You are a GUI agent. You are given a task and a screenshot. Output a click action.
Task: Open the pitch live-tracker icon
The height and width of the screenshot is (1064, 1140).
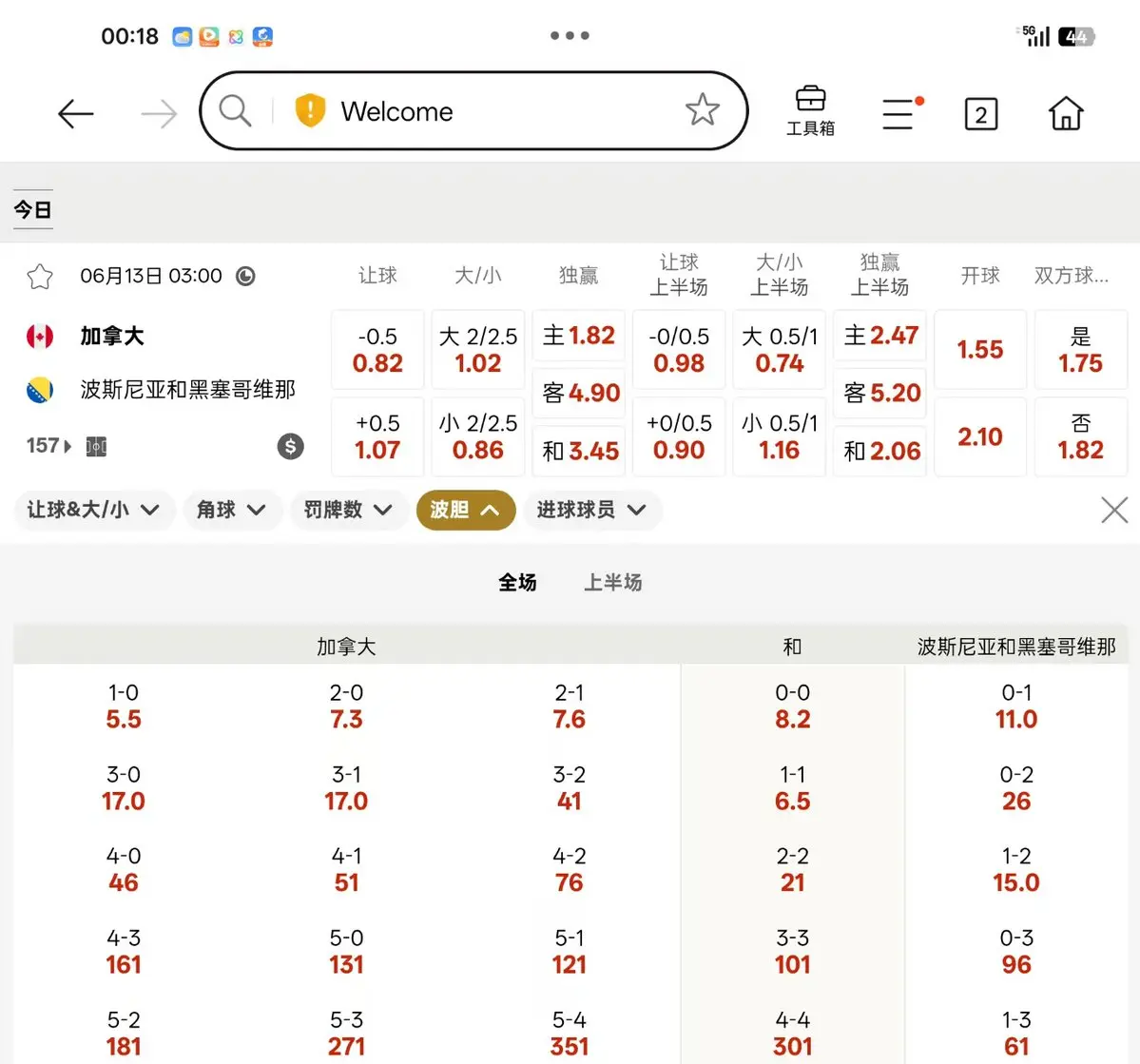96,446
